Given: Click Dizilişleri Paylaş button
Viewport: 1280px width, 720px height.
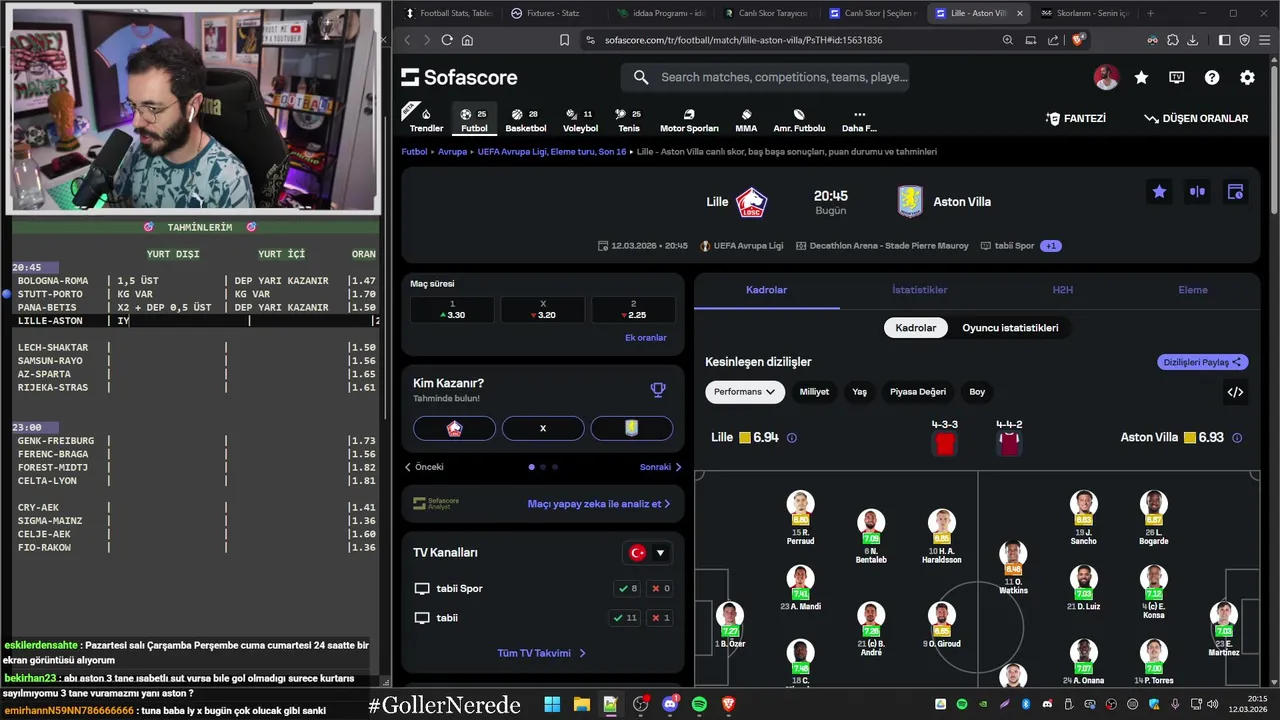Looking at the screenshot, I should (1203, 362).
